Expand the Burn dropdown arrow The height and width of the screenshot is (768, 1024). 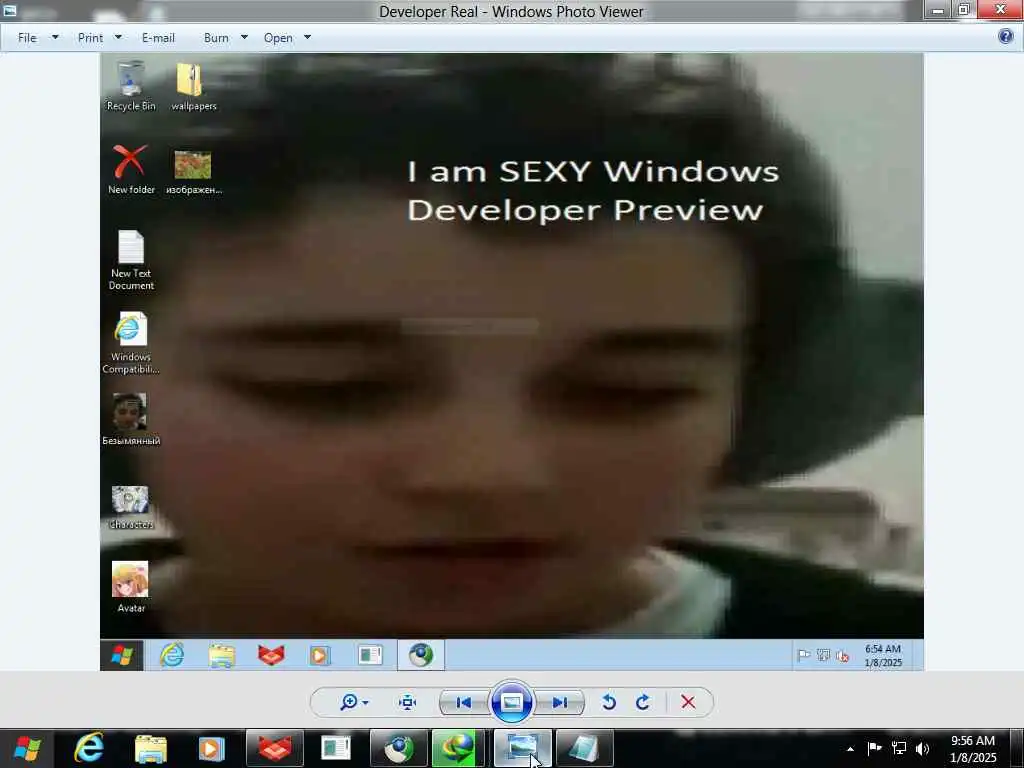pyautogui.click(x=244, y=37)
